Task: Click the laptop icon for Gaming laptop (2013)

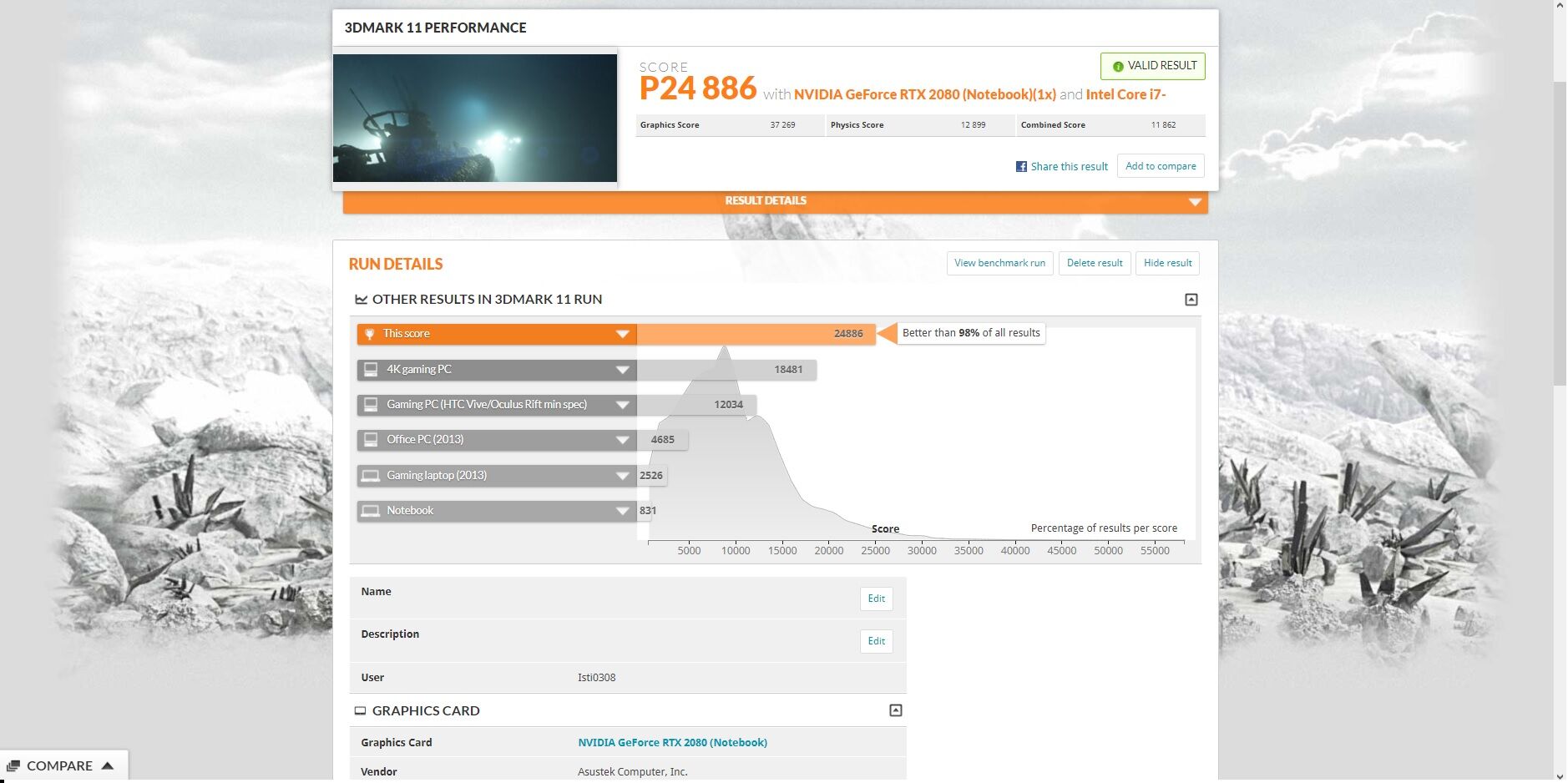Action: [371, 476]
